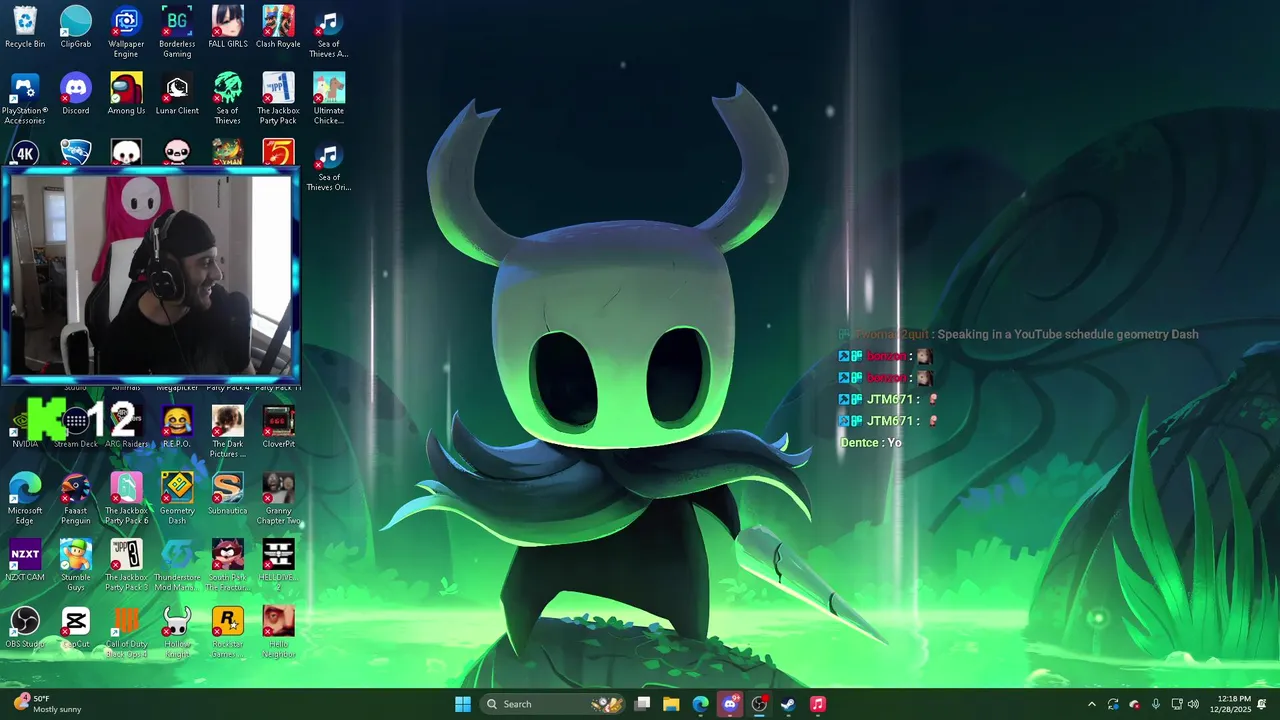Open Clash Royale desktop shortcut
Screen dimensions: 1280x720
[x=278, y=28]
